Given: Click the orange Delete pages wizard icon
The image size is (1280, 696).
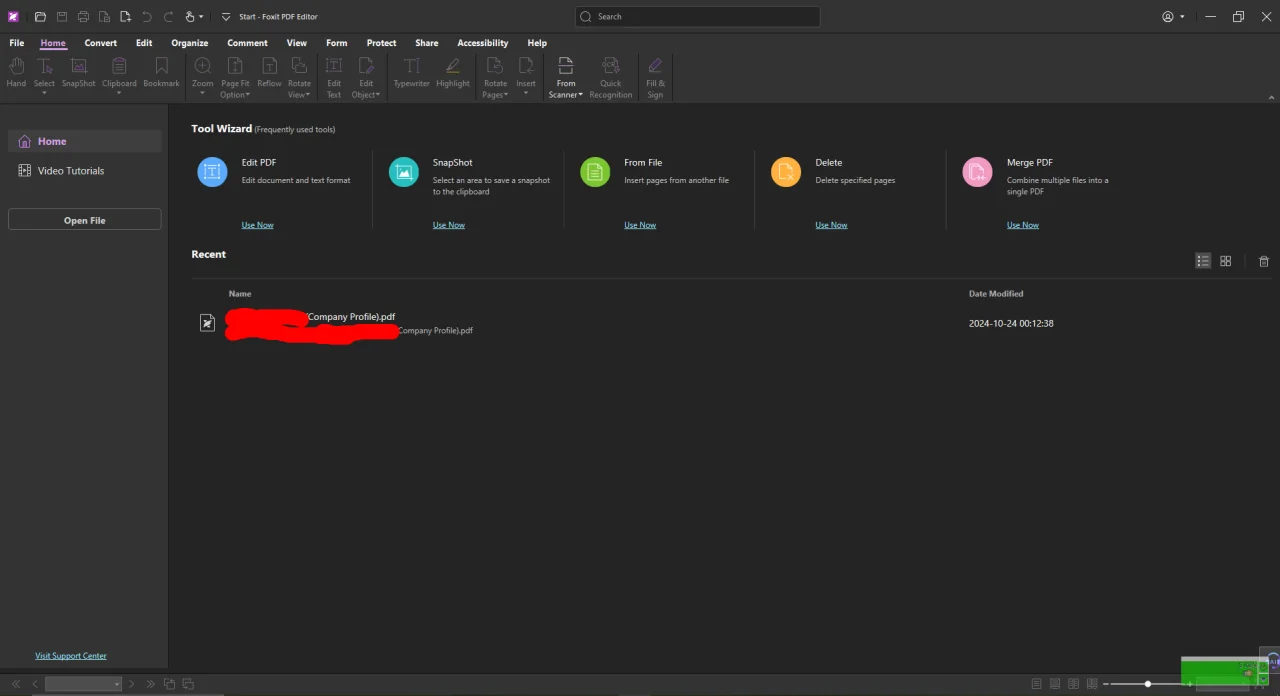Looking at the screenshot, I should tap(786, 172).
